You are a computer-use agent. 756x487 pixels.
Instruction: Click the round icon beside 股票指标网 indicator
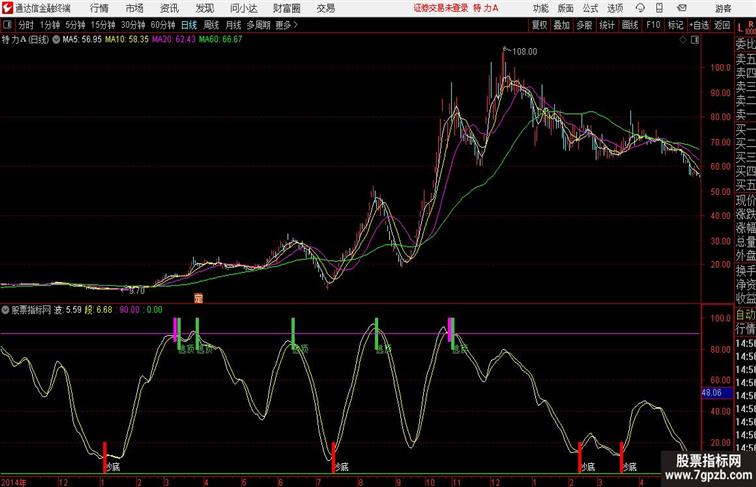pyautogui.click(x=5, y=310)
